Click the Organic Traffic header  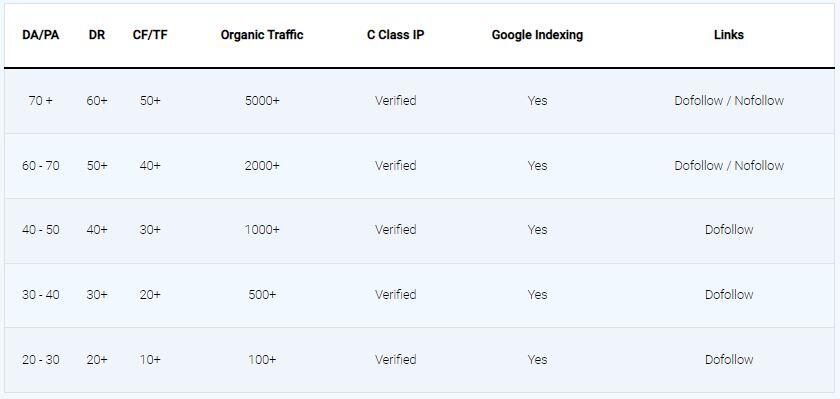click(262, 35)
